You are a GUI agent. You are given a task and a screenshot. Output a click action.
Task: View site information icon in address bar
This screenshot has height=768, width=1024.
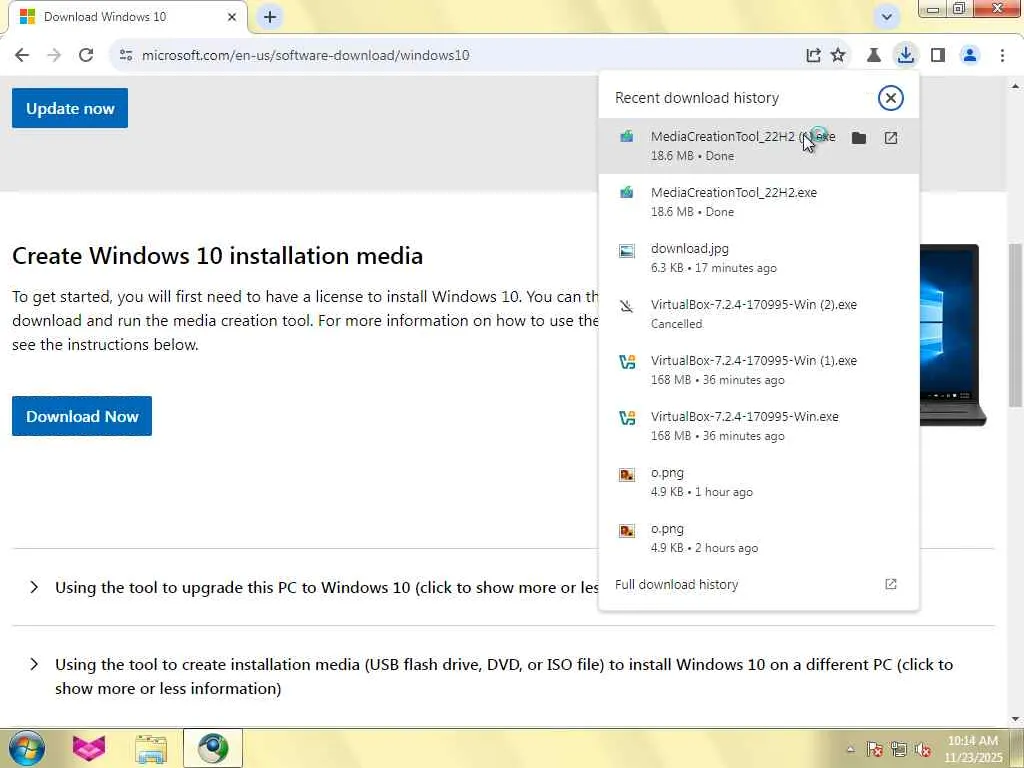pyautogui.click(x=126, y=56)
